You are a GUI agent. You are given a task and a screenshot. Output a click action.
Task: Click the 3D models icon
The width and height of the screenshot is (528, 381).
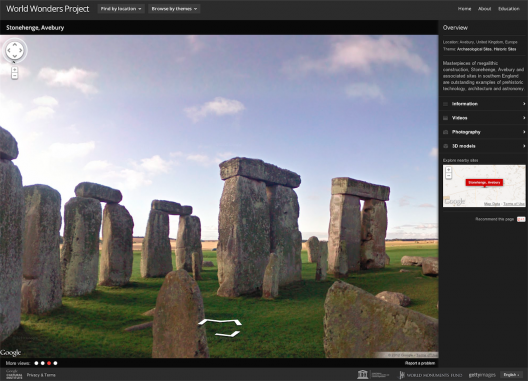click(445, 146)
